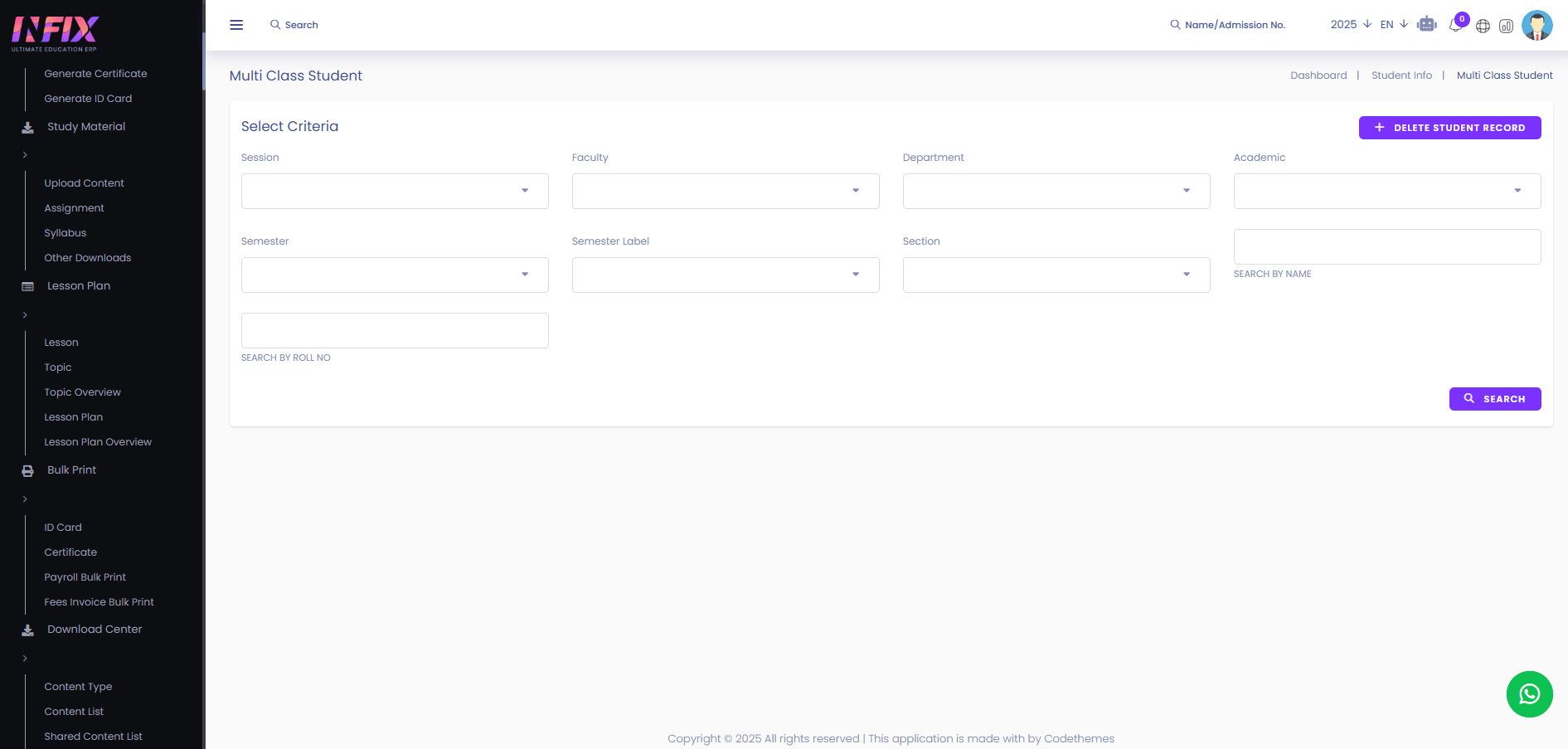
Task: Open the WhatsApp chat bubble
Action: (x=1530, y=694)
